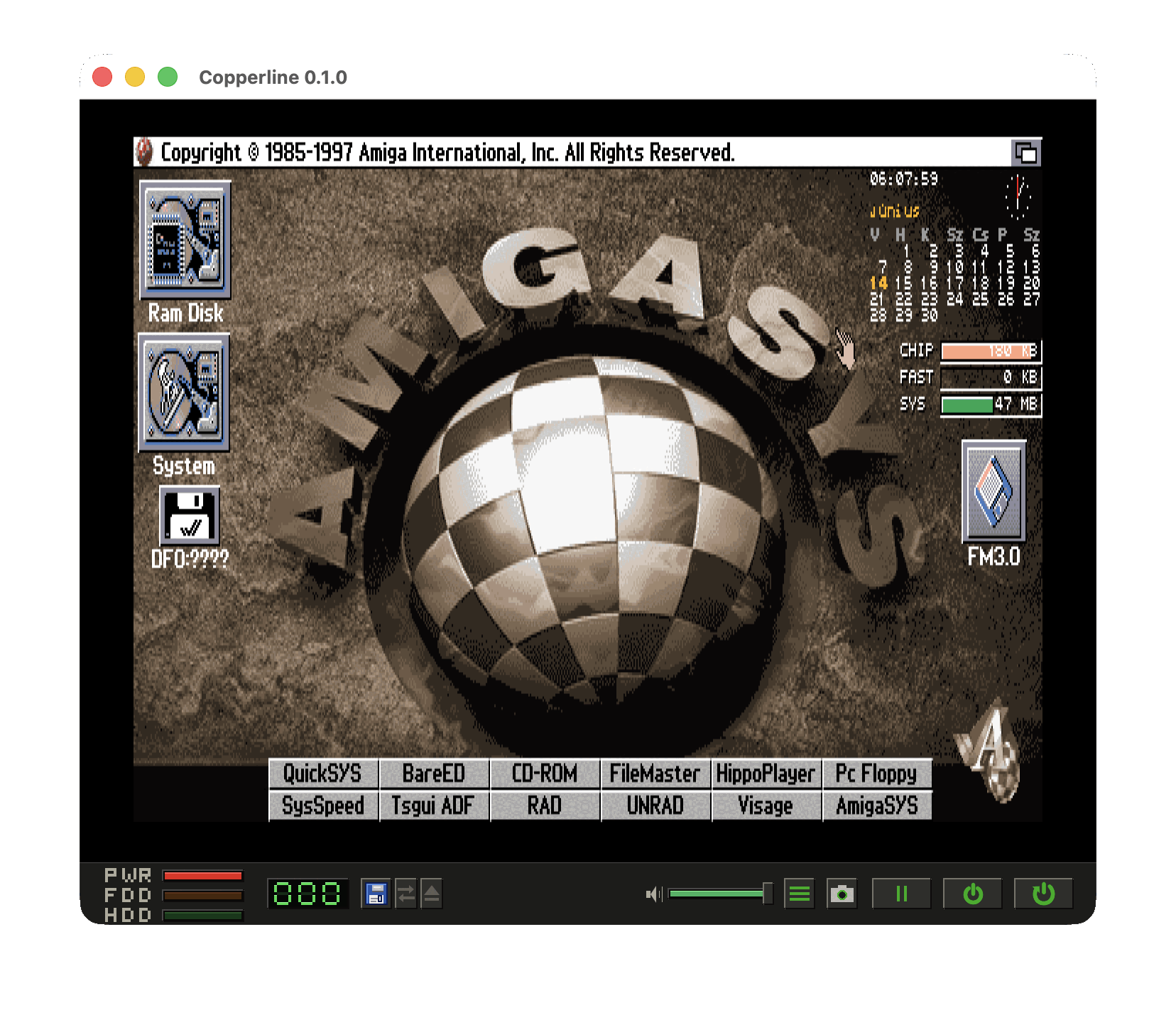
Task: Minimize the Copperline window
Action: point(135,77)
